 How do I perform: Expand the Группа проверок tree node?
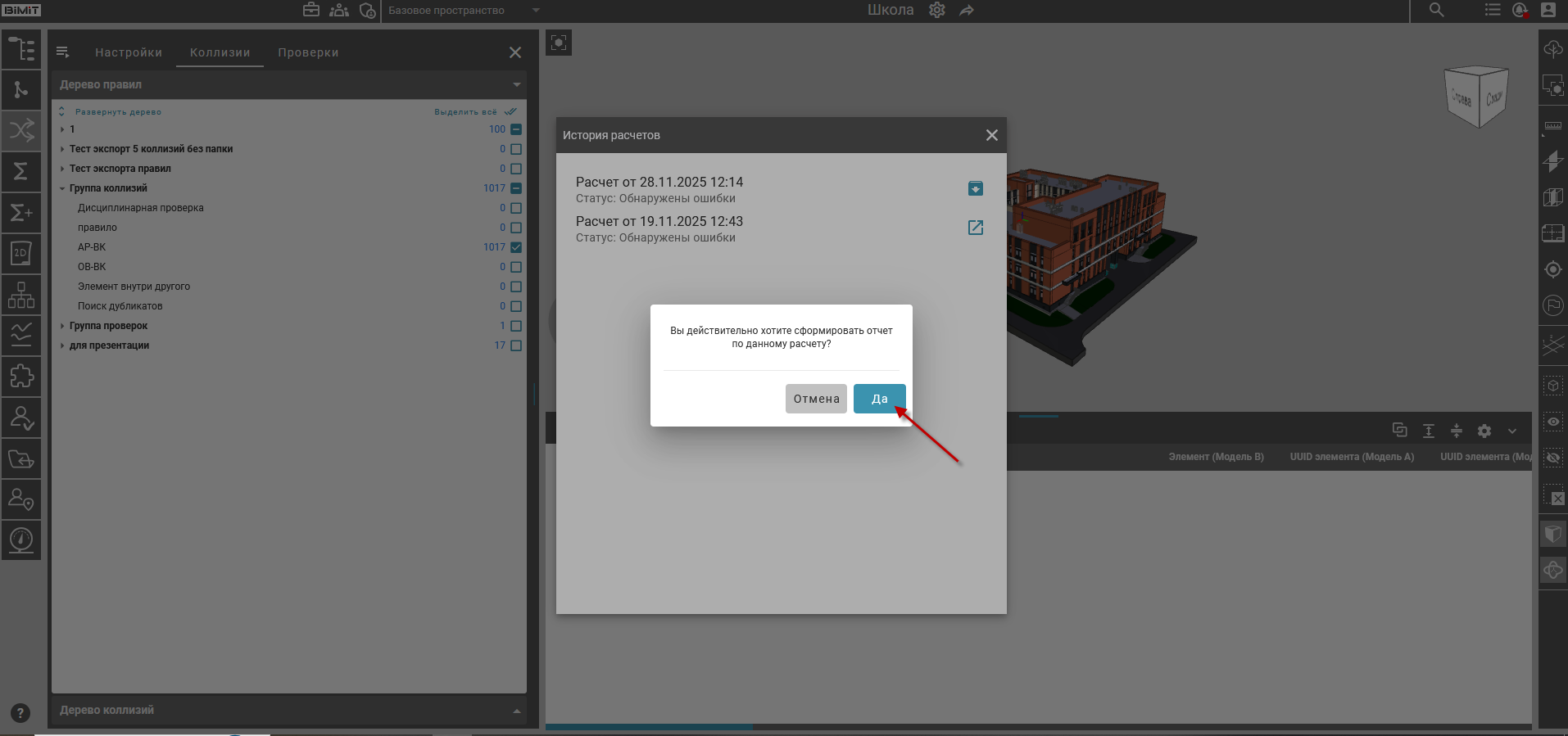pos(62,326)
